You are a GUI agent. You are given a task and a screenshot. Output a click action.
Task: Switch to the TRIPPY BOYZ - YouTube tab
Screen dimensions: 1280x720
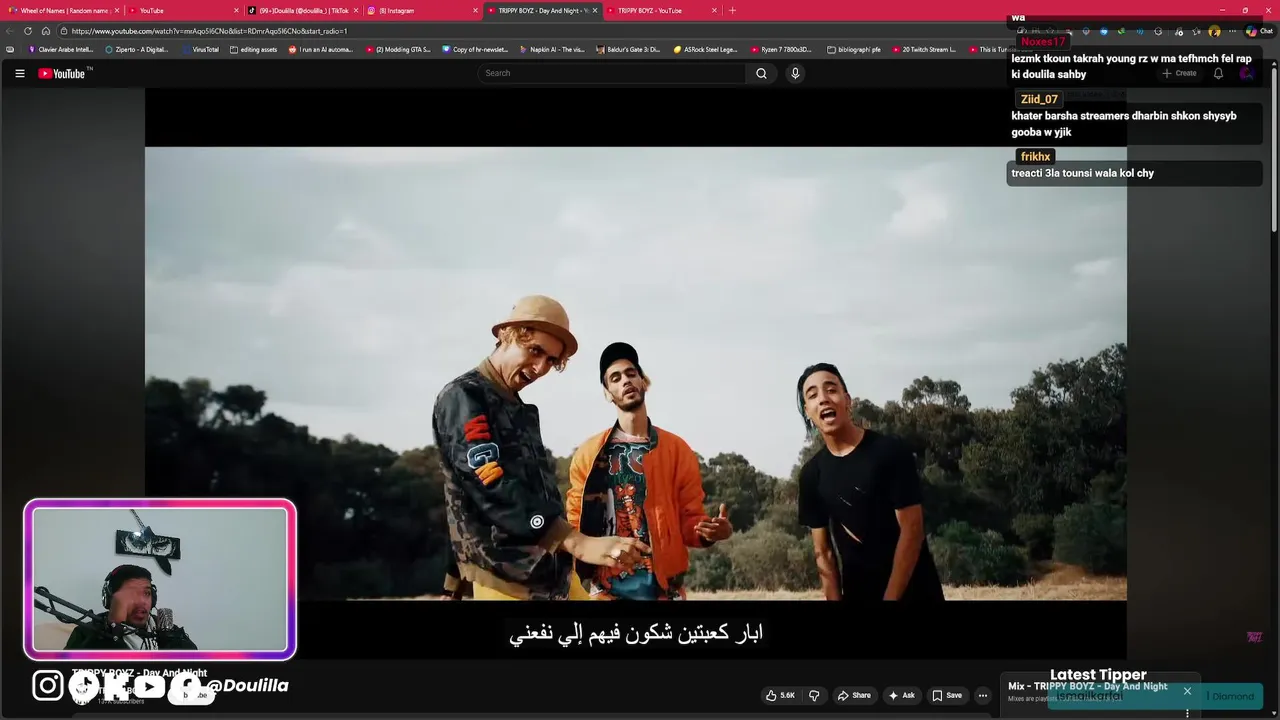point(660,10)
